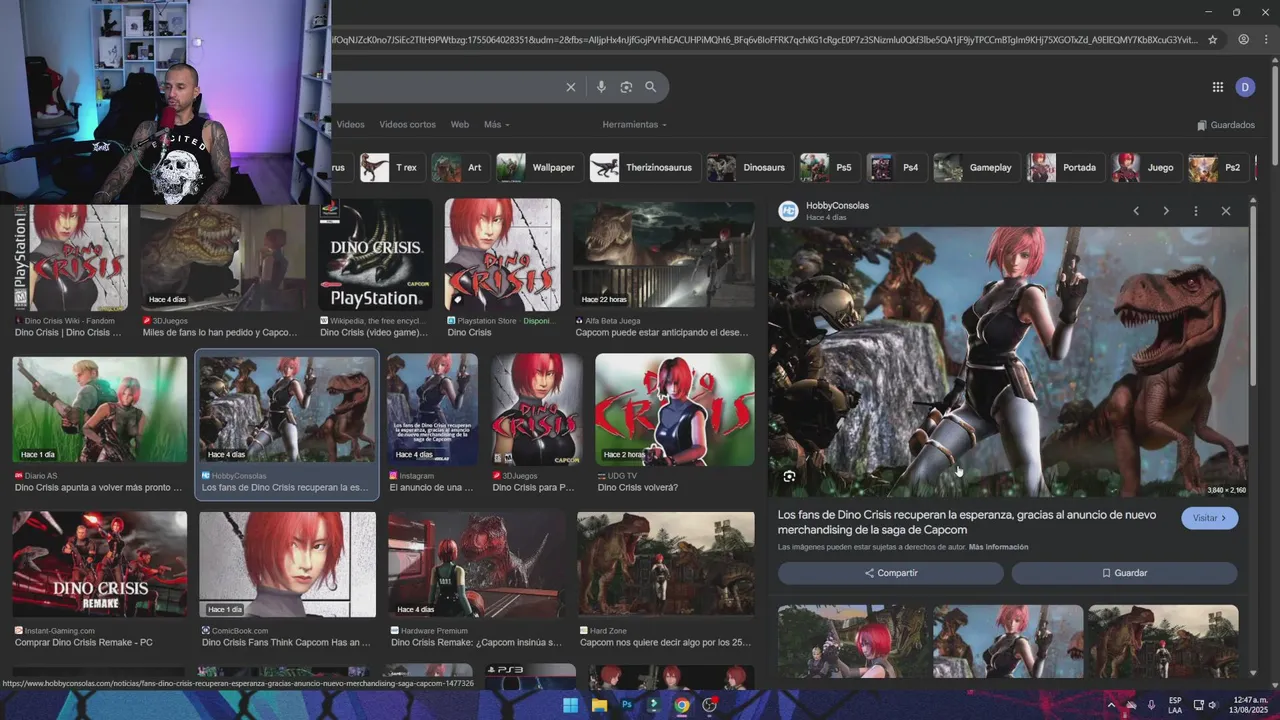Open volume control in system tray
The height and width of the screenshot is (720, 1280).
click(x=1213, y=705)
